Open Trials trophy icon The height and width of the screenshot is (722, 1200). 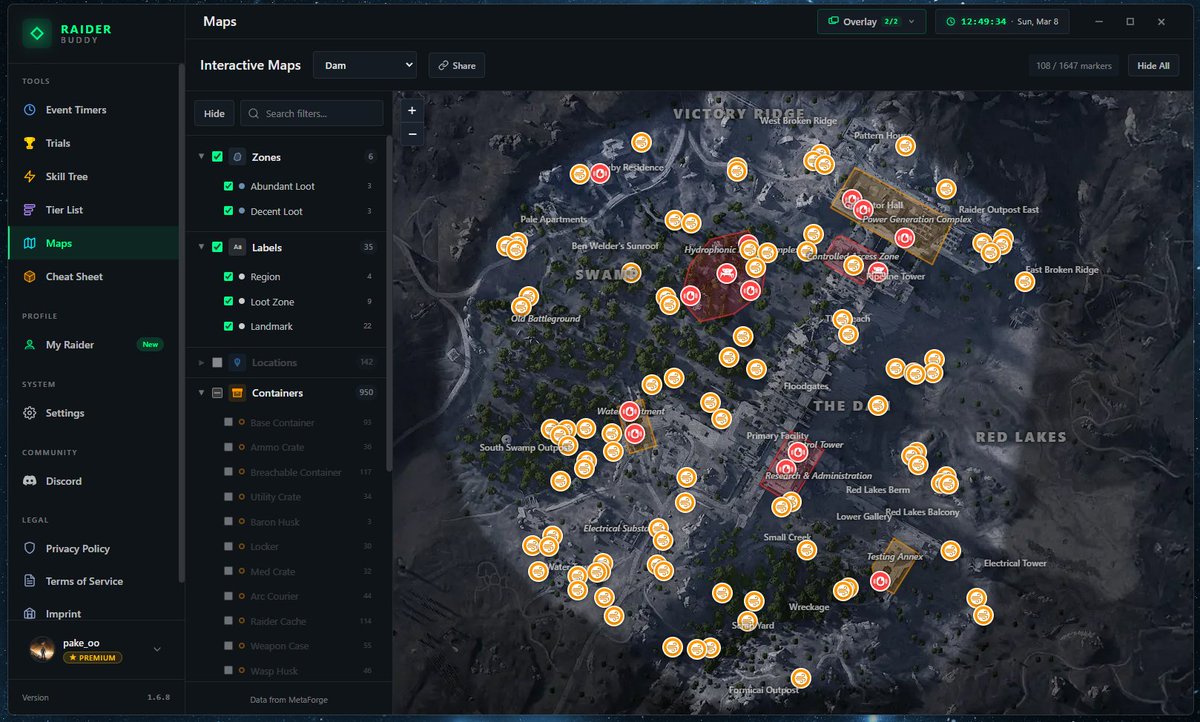[x=30, y=143]
